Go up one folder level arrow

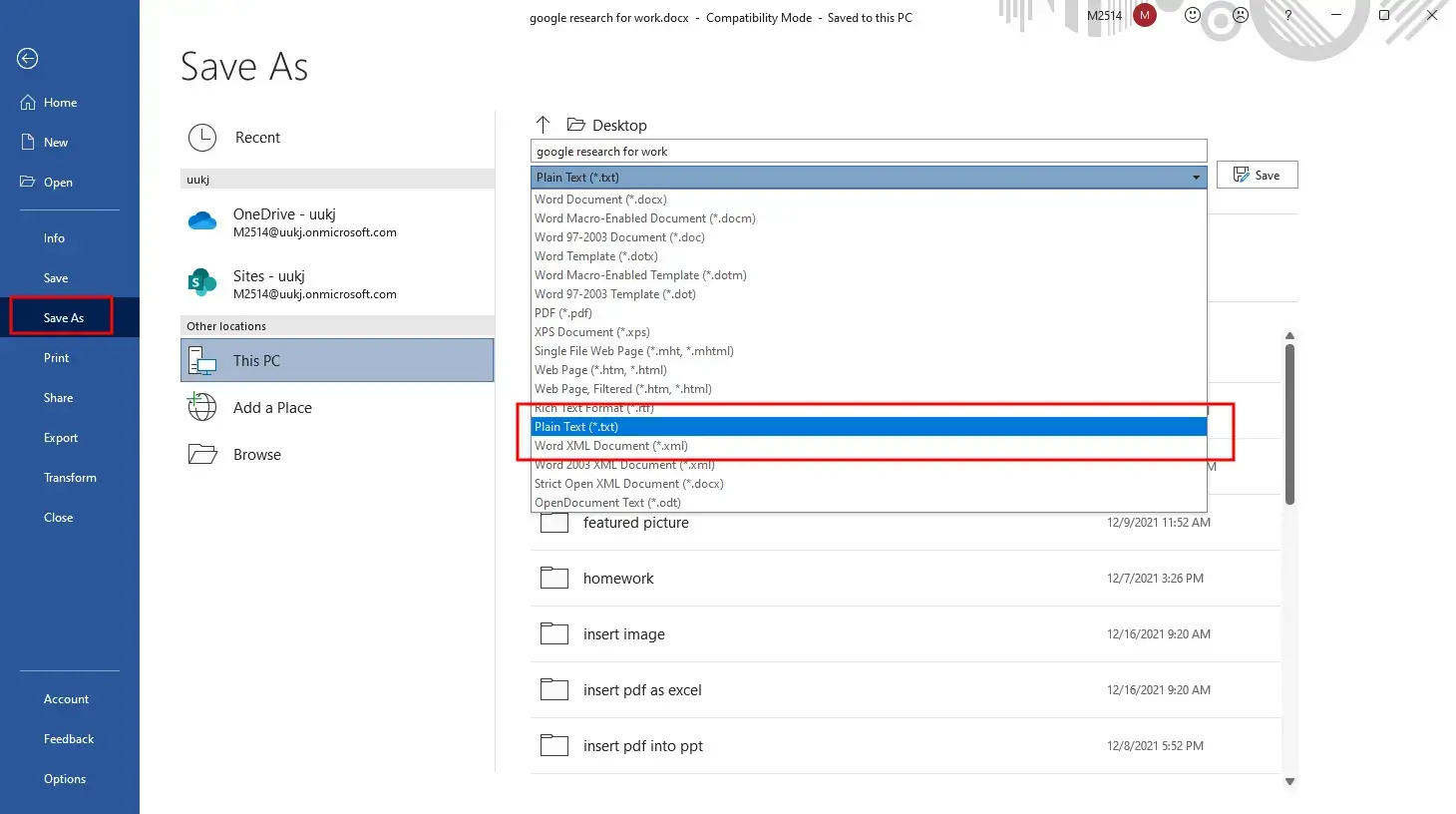[x=543, y=125]
